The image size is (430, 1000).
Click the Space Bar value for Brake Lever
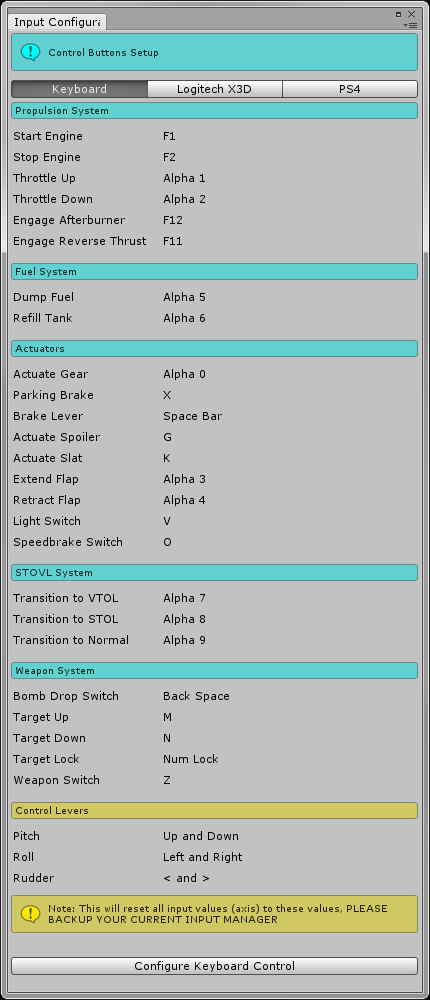pyautogui.click(x=193, y=416)
